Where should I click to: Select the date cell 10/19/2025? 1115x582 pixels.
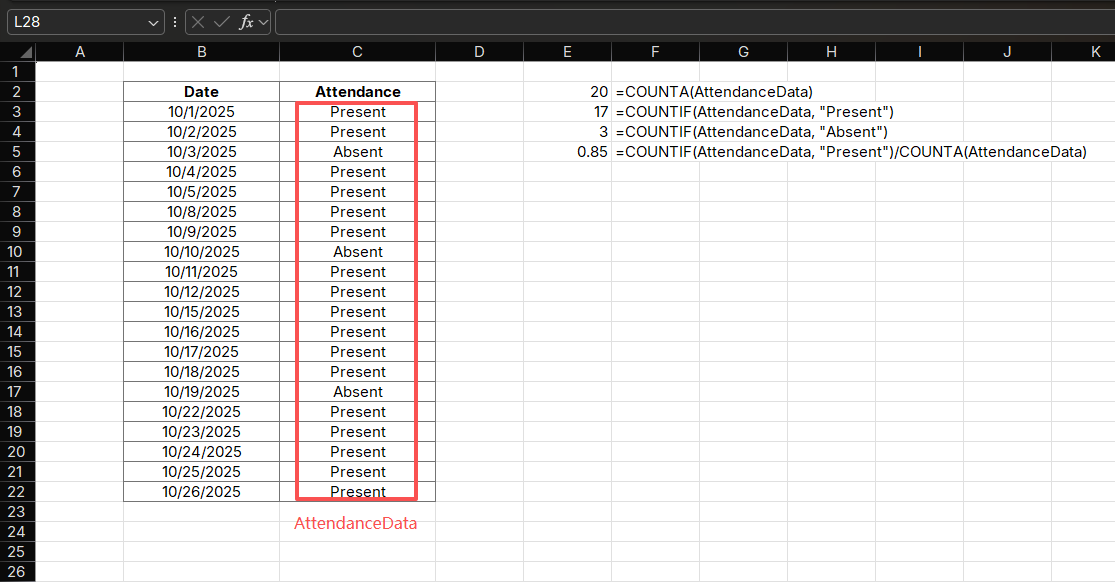click(x=201, y=392)
